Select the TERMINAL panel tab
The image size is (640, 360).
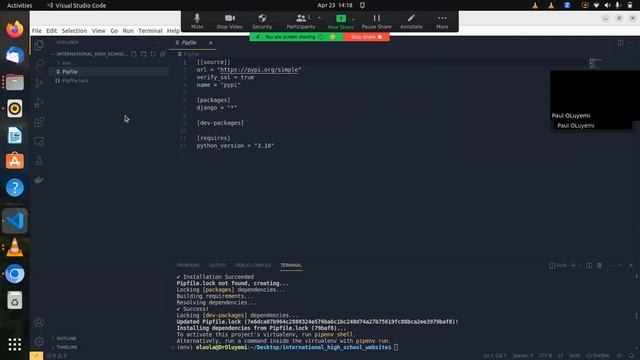click(x=291, y=265)
